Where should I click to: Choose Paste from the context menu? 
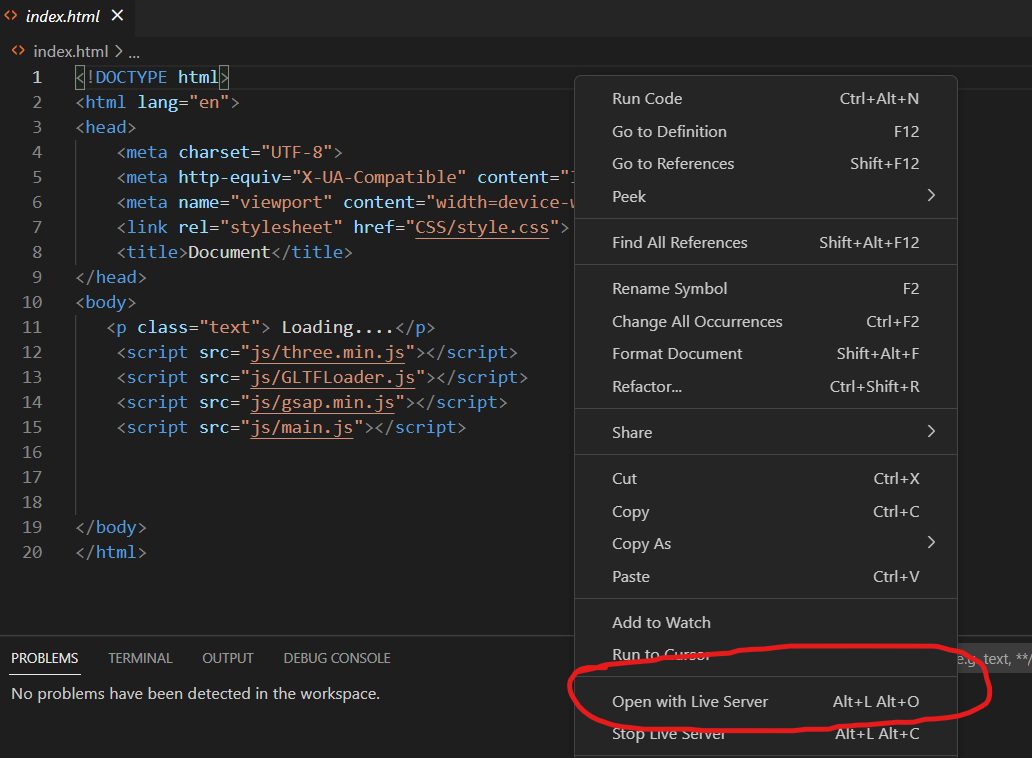(x=765, y=576)
